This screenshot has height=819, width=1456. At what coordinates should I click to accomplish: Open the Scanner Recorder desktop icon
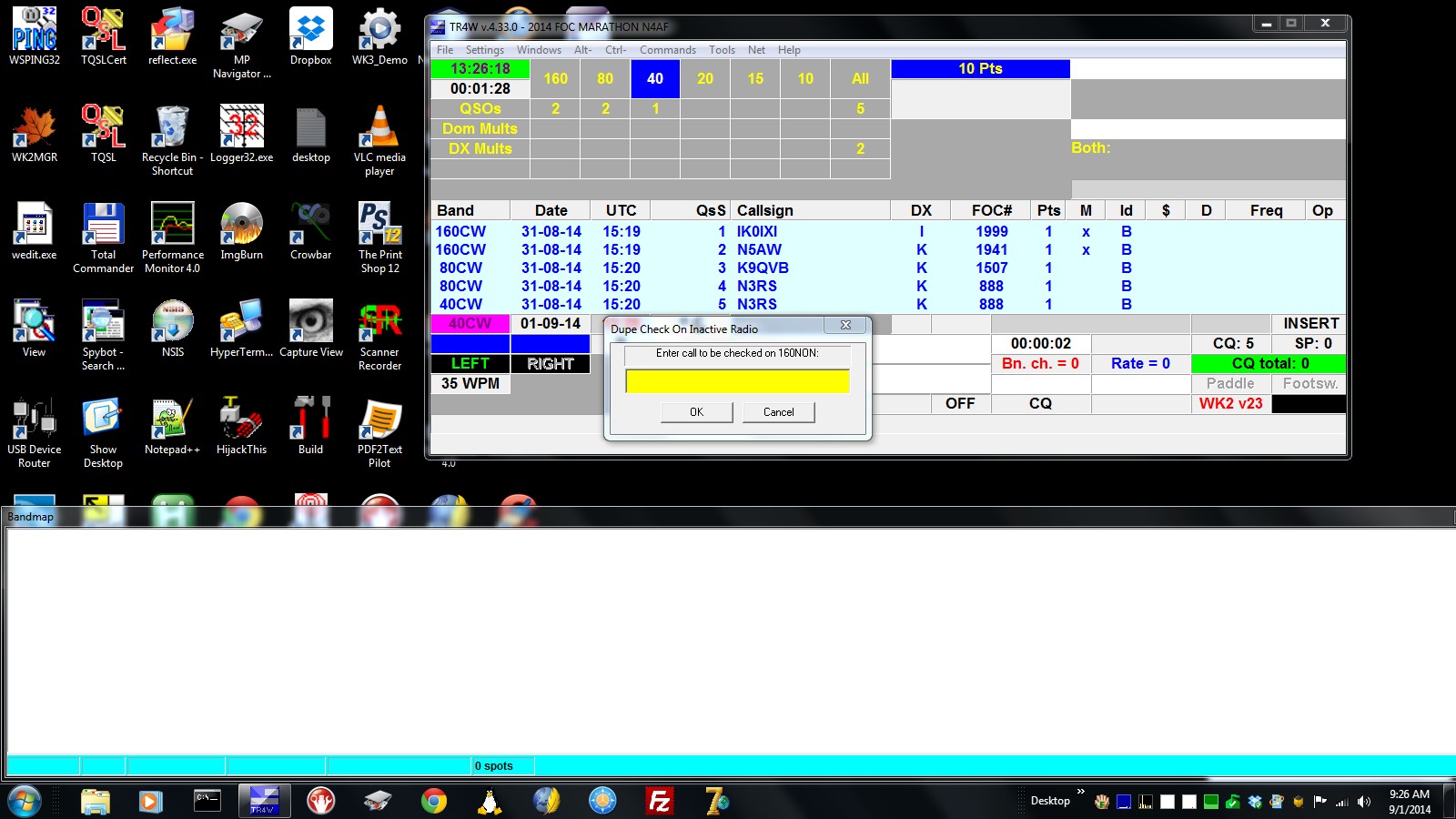379,335
